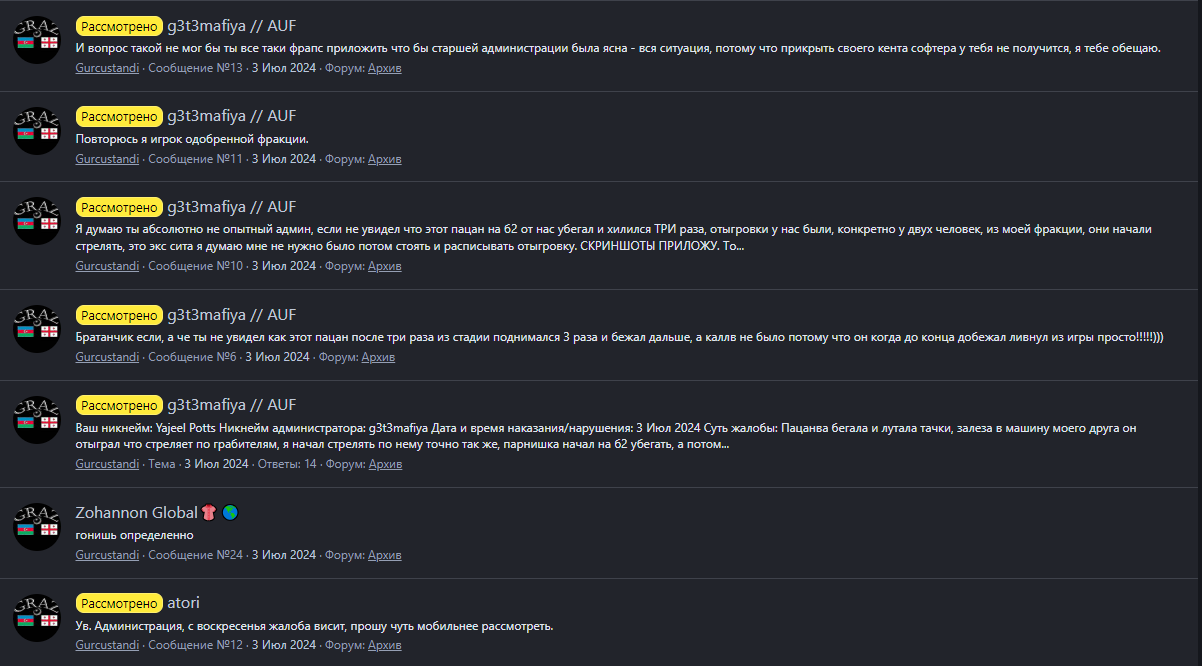Viewport: 1202px width, 666px height.
Task: Click the snippet text "гонишь определенно"
Action: pyautogui.click(x=134, y=535)
